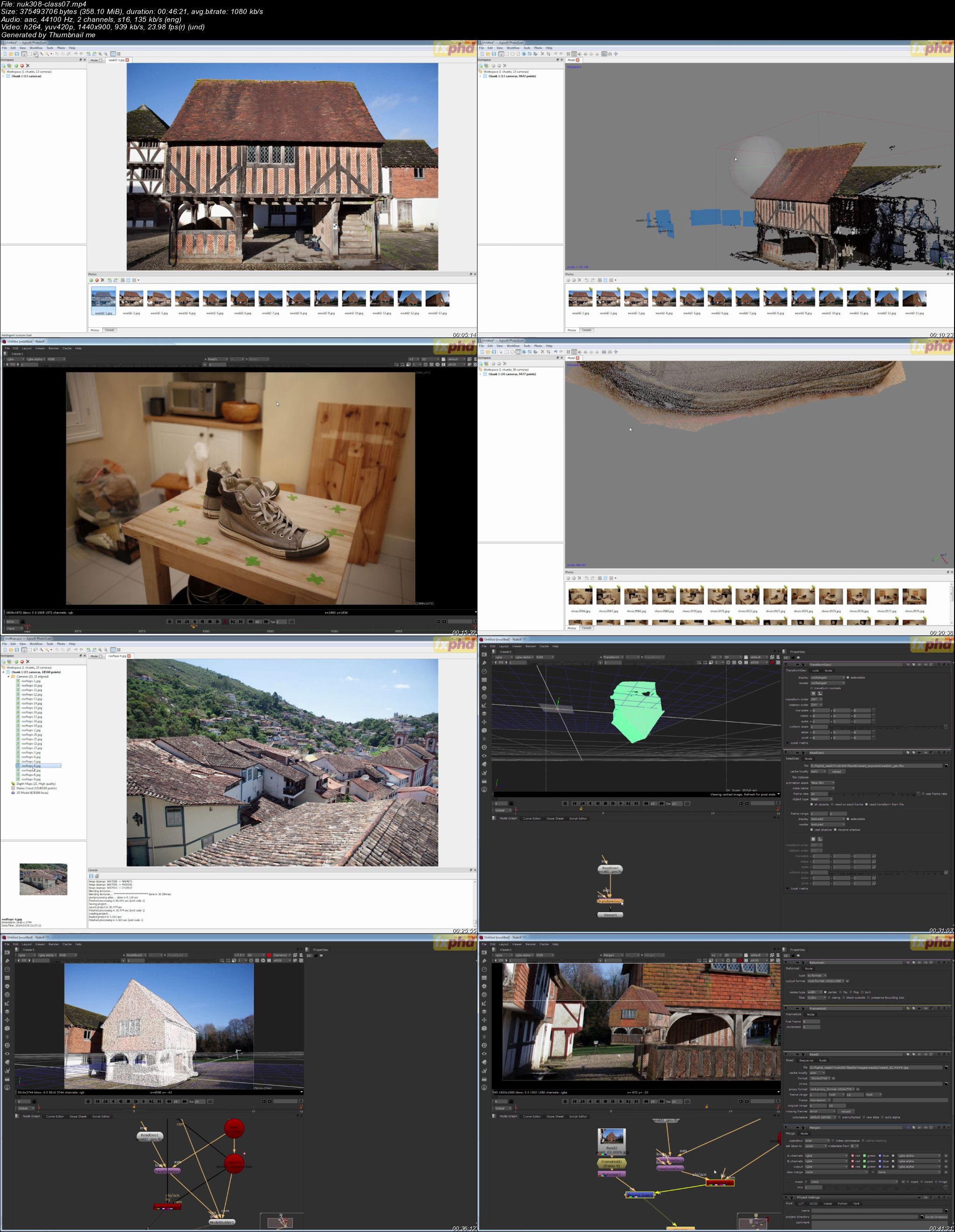
Task: Toggle 'transform normals' checkbox in TransformGeo1 properties
Action: coord(812,688)
